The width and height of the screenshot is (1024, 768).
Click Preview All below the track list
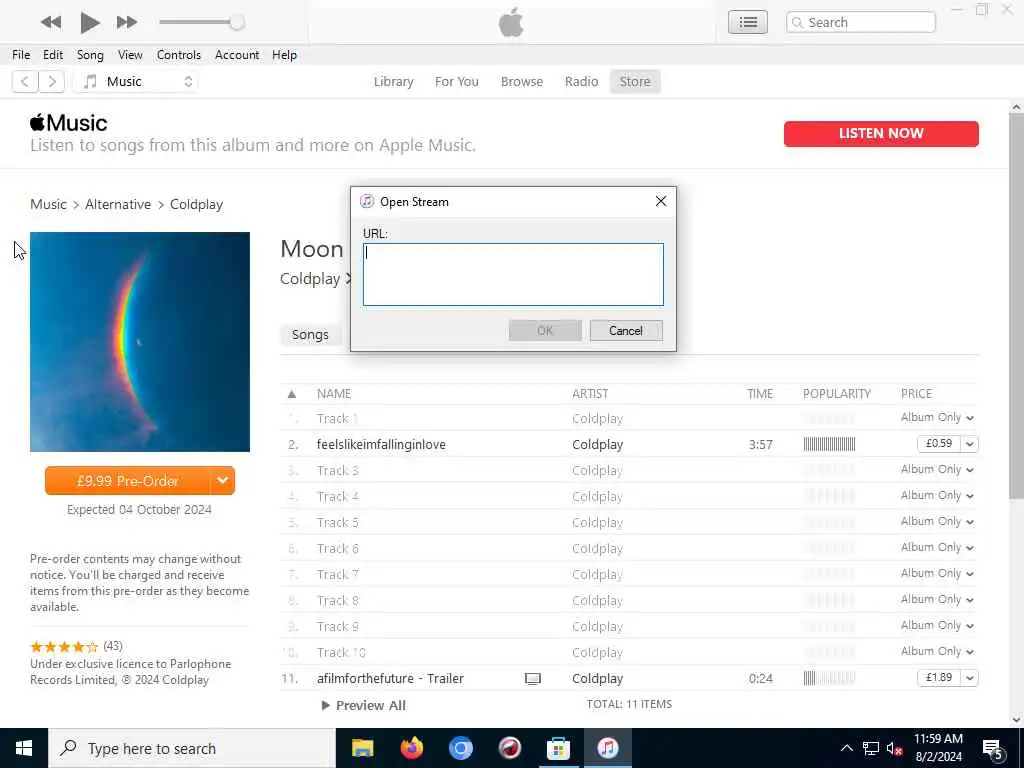pos(364,705)
